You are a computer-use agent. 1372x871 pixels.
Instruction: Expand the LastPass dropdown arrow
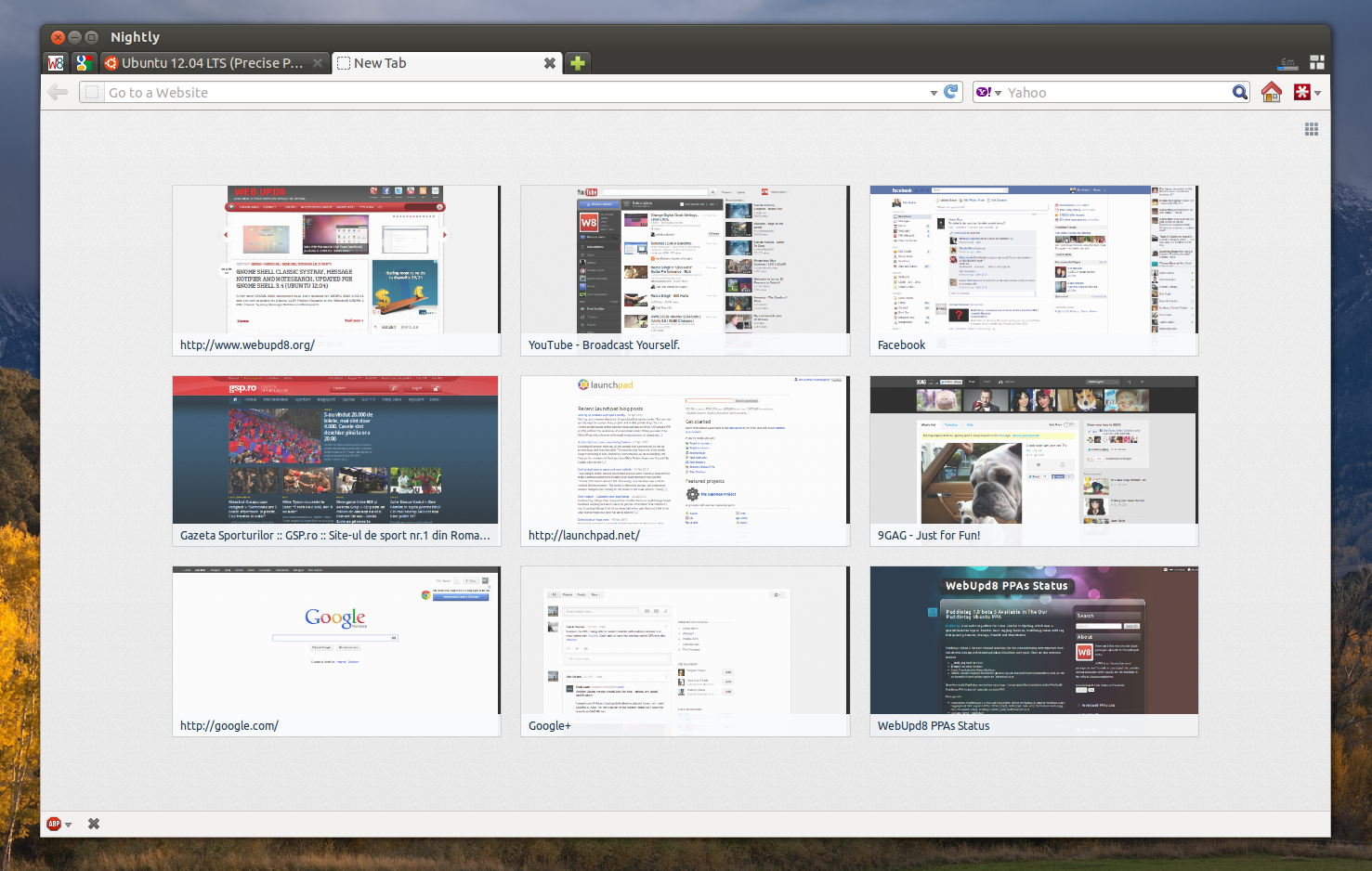click(x=1316, y=92)
